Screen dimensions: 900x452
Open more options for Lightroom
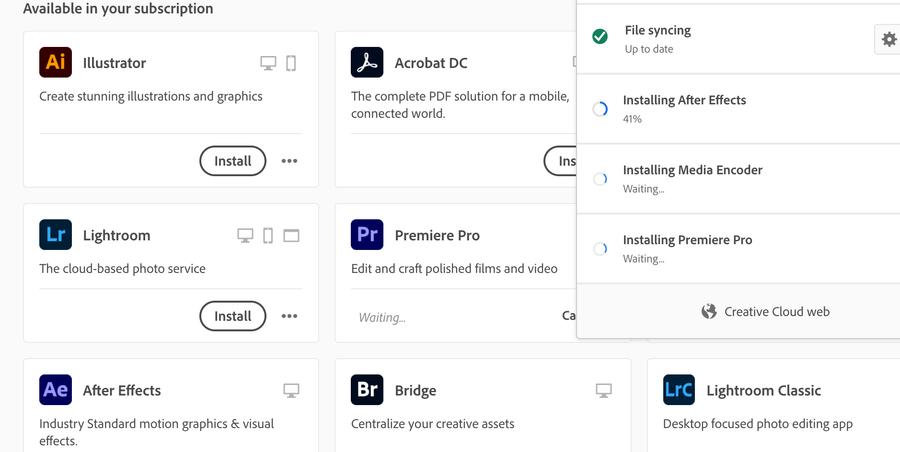coord(290,316)
